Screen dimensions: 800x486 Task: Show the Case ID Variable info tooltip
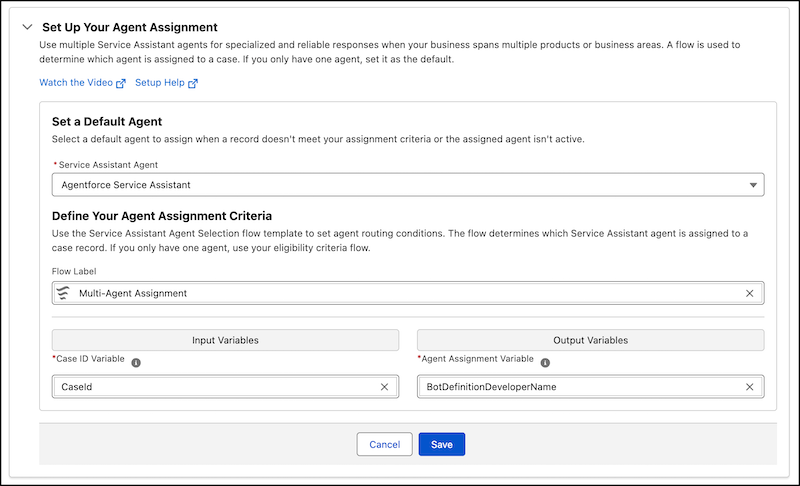[136, 363]
